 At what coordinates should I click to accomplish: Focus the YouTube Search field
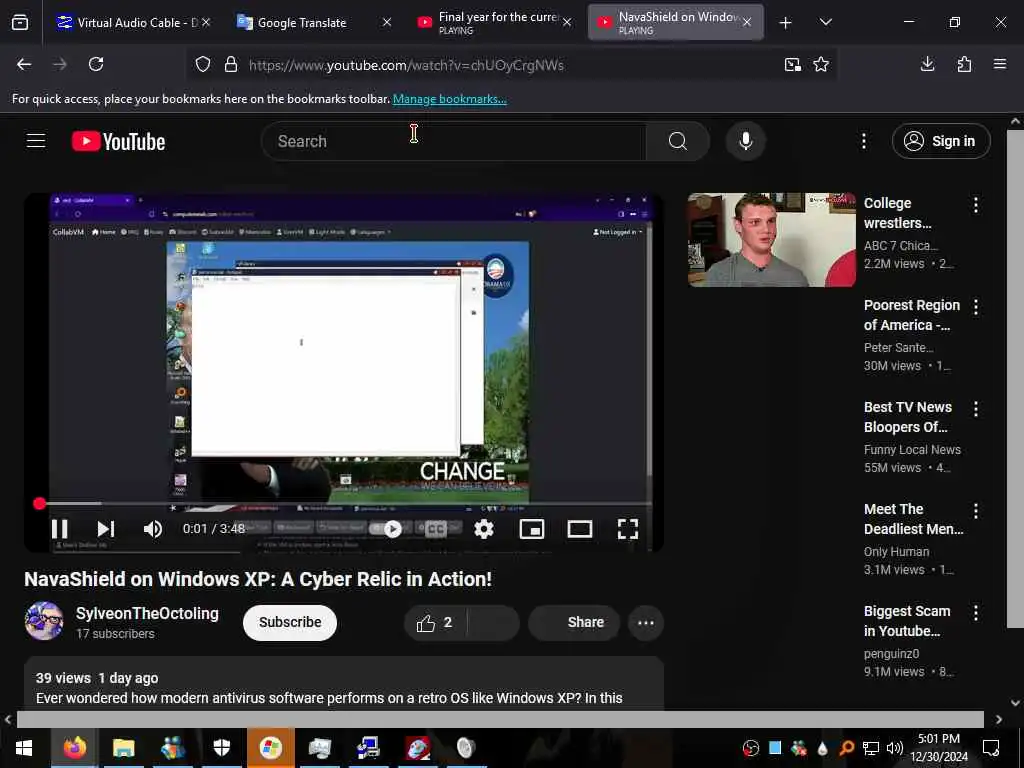tap(454, 141)
